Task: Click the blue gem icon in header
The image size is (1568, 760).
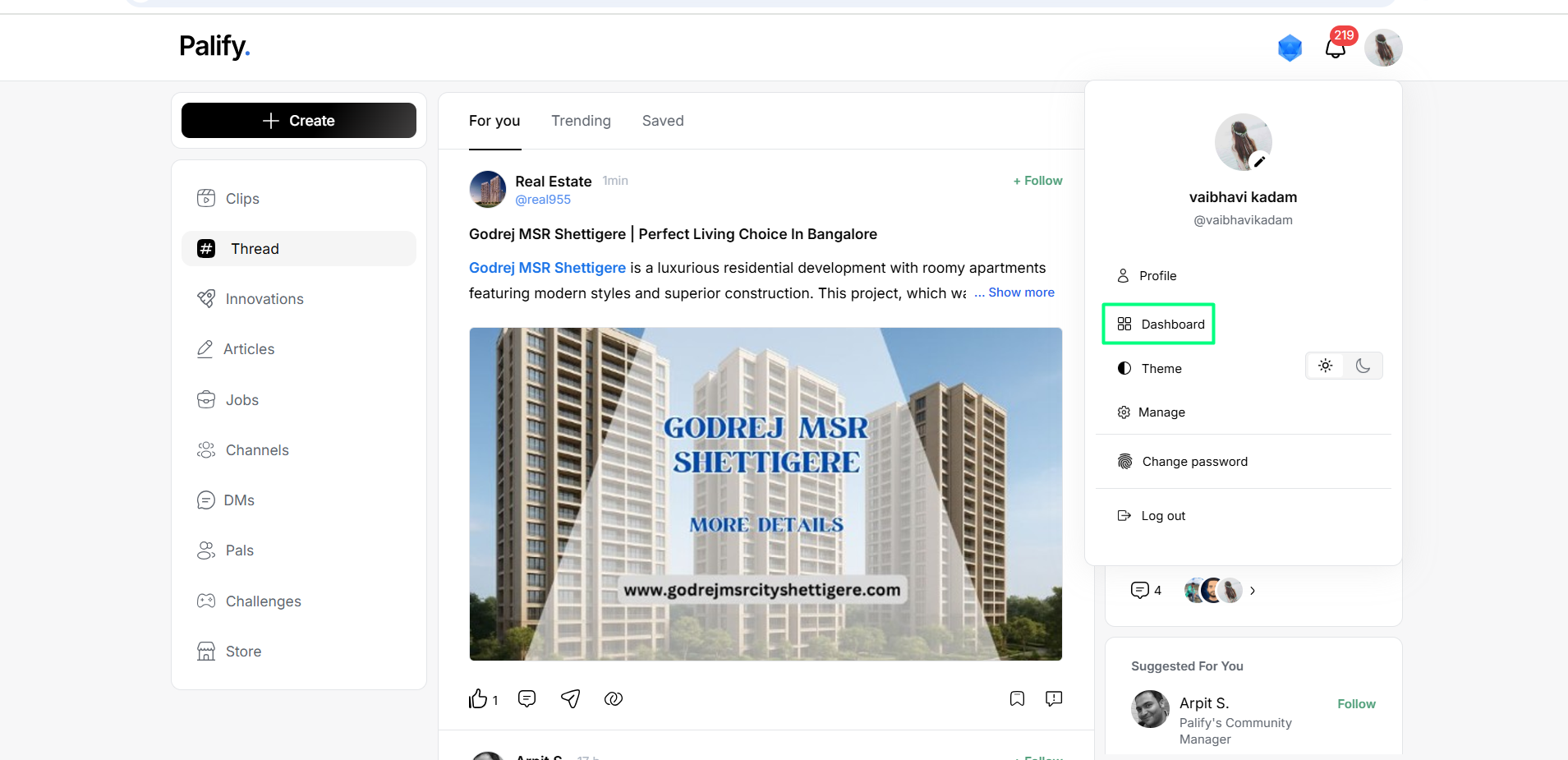Action: tap(1290, 48)
